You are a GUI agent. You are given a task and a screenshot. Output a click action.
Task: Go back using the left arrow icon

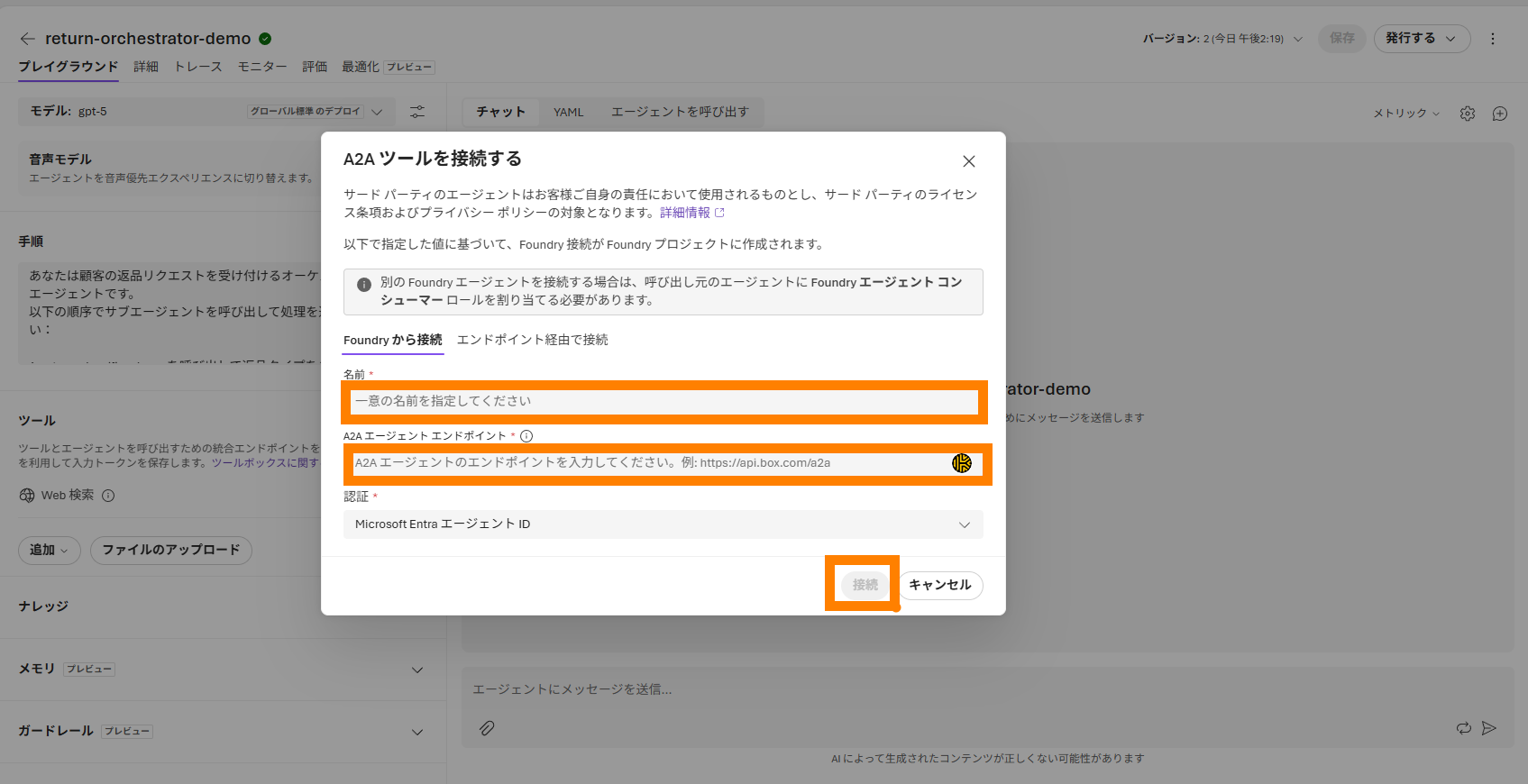point(27,39)
